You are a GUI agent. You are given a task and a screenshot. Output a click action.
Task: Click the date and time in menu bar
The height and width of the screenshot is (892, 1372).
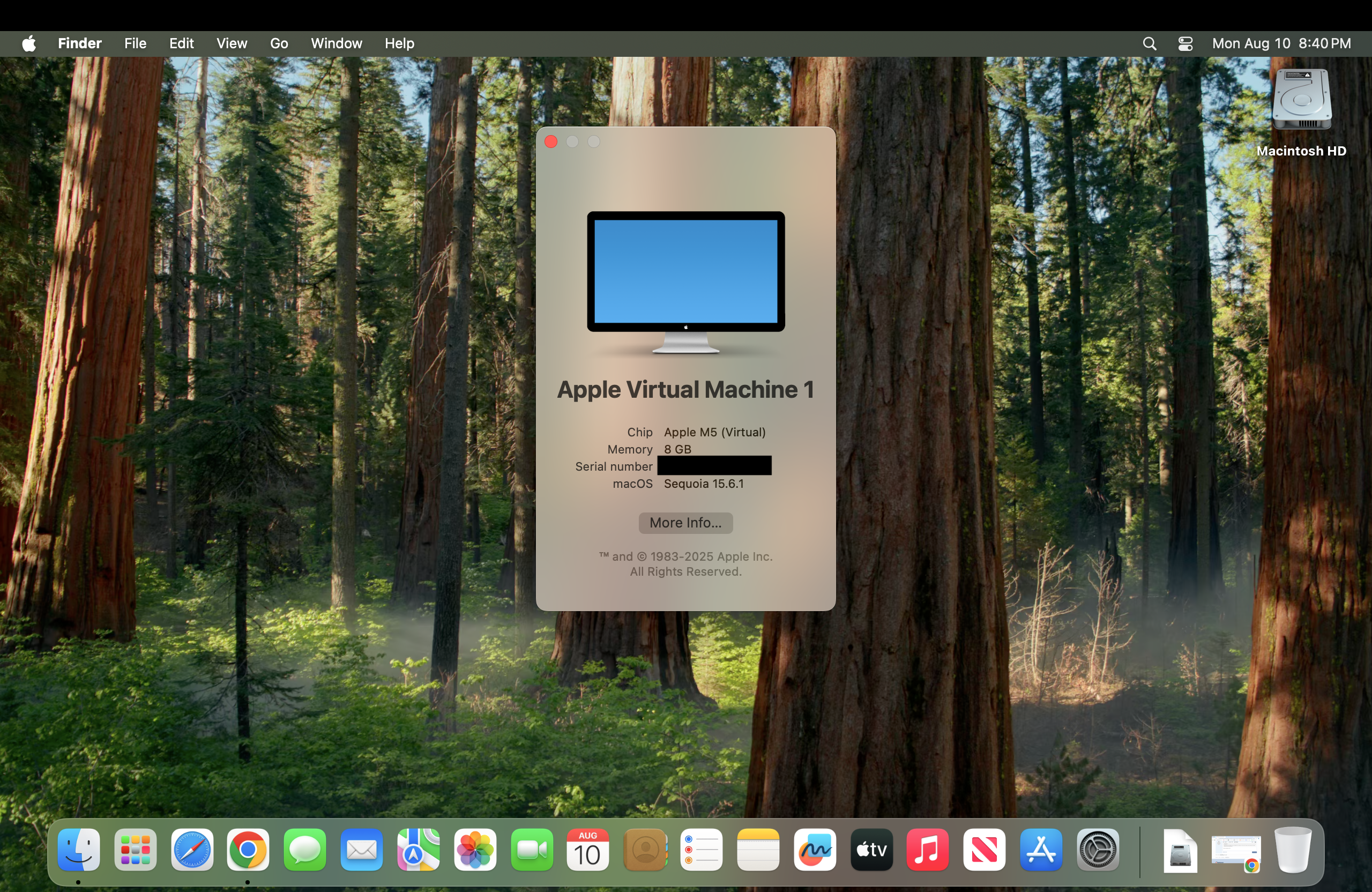[x=1281, y=44]
